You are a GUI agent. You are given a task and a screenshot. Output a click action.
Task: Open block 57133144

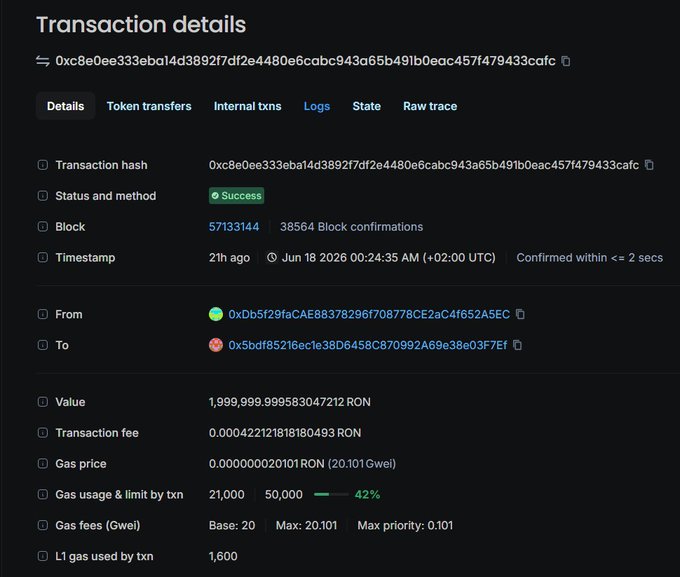click(x=234, y=226)
